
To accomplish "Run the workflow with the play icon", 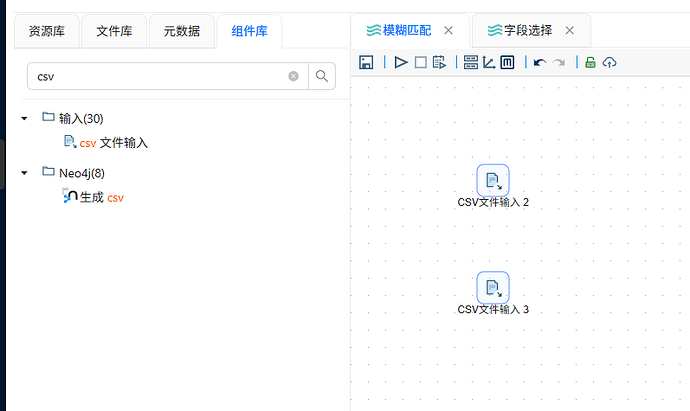I will pos(400,62).
